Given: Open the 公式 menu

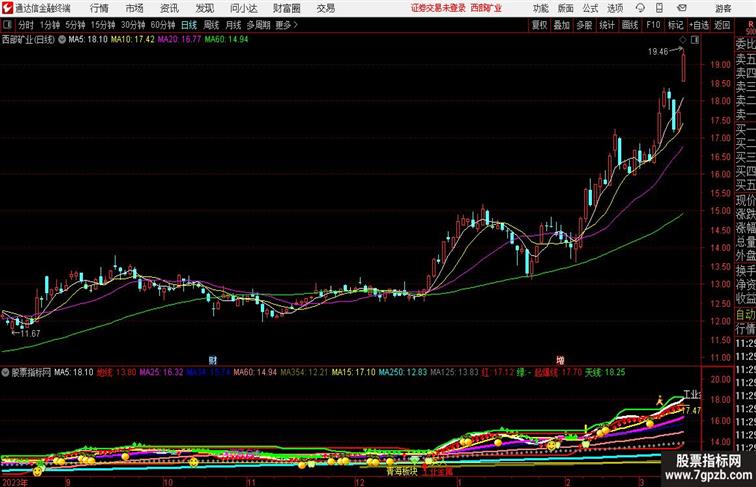Looking at the screenshot, I should click(590, 8).
